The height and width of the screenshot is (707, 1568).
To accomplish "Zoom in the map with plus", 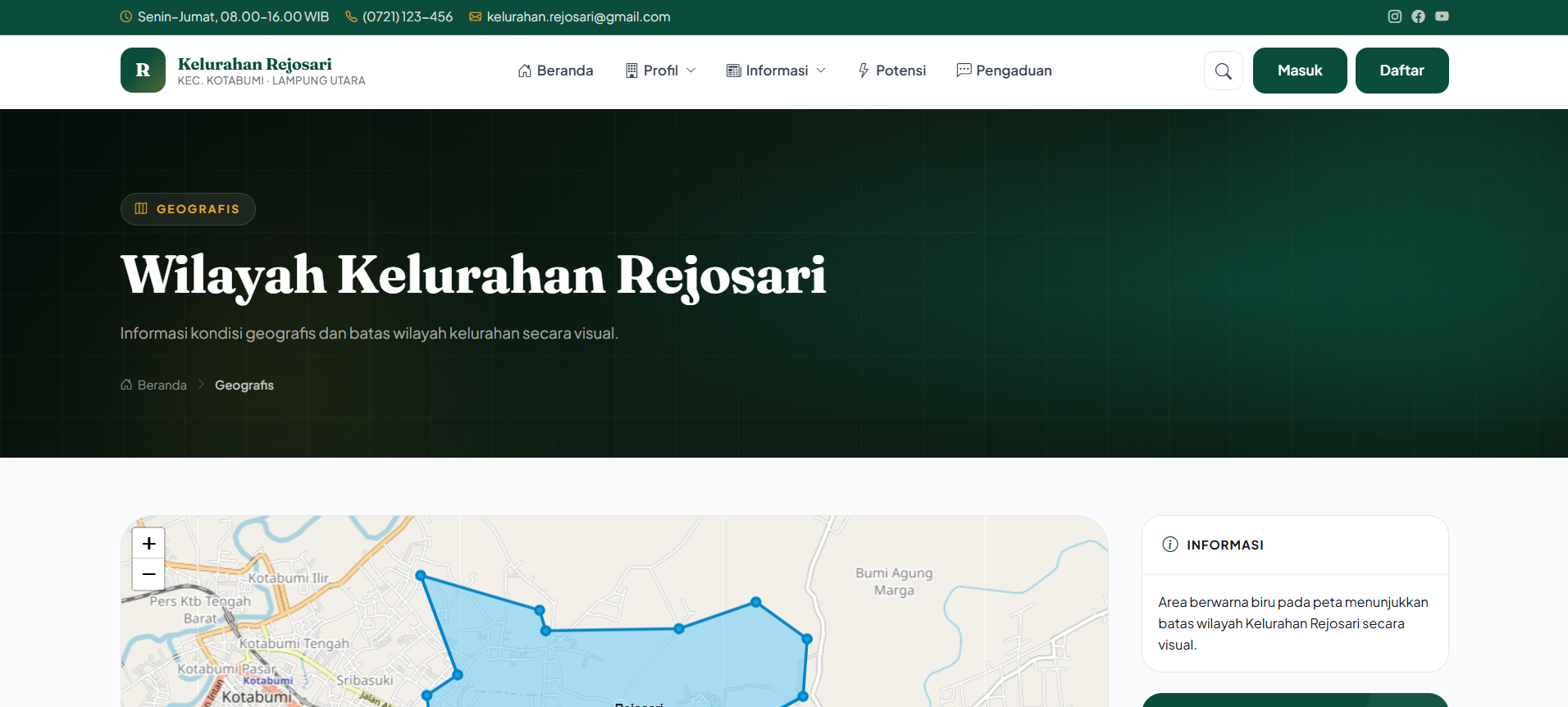I will [148, 543].
